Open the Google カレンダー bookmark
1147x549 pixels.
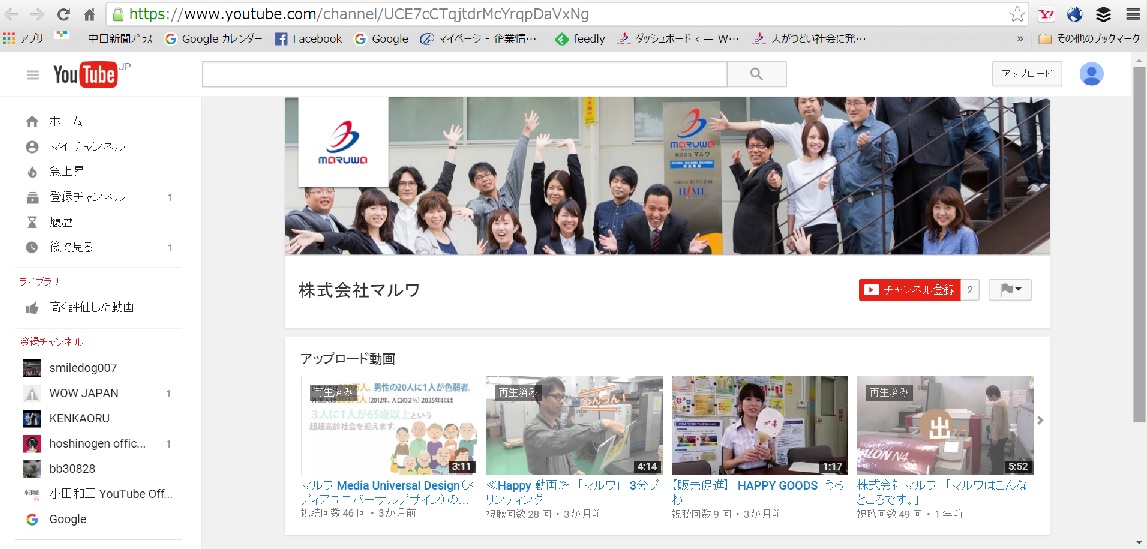click(214, 39)
